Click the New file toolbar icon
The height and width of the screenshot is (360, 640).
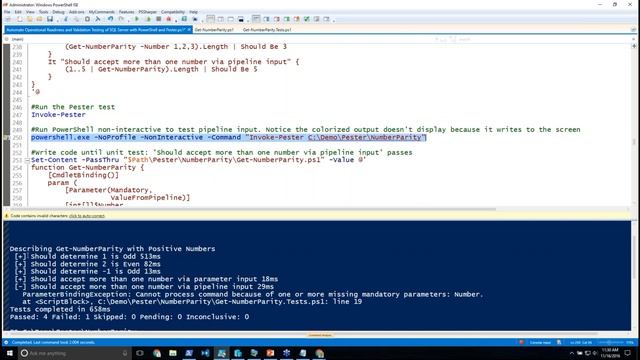coord(20,19)
